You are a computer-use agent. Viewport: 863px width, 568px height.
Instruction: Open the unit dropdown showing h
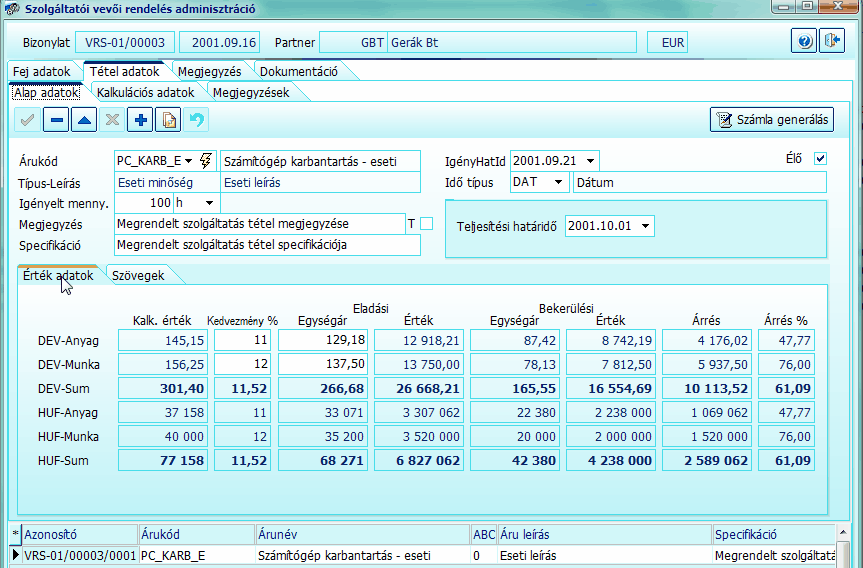click(x=209, y=203)
